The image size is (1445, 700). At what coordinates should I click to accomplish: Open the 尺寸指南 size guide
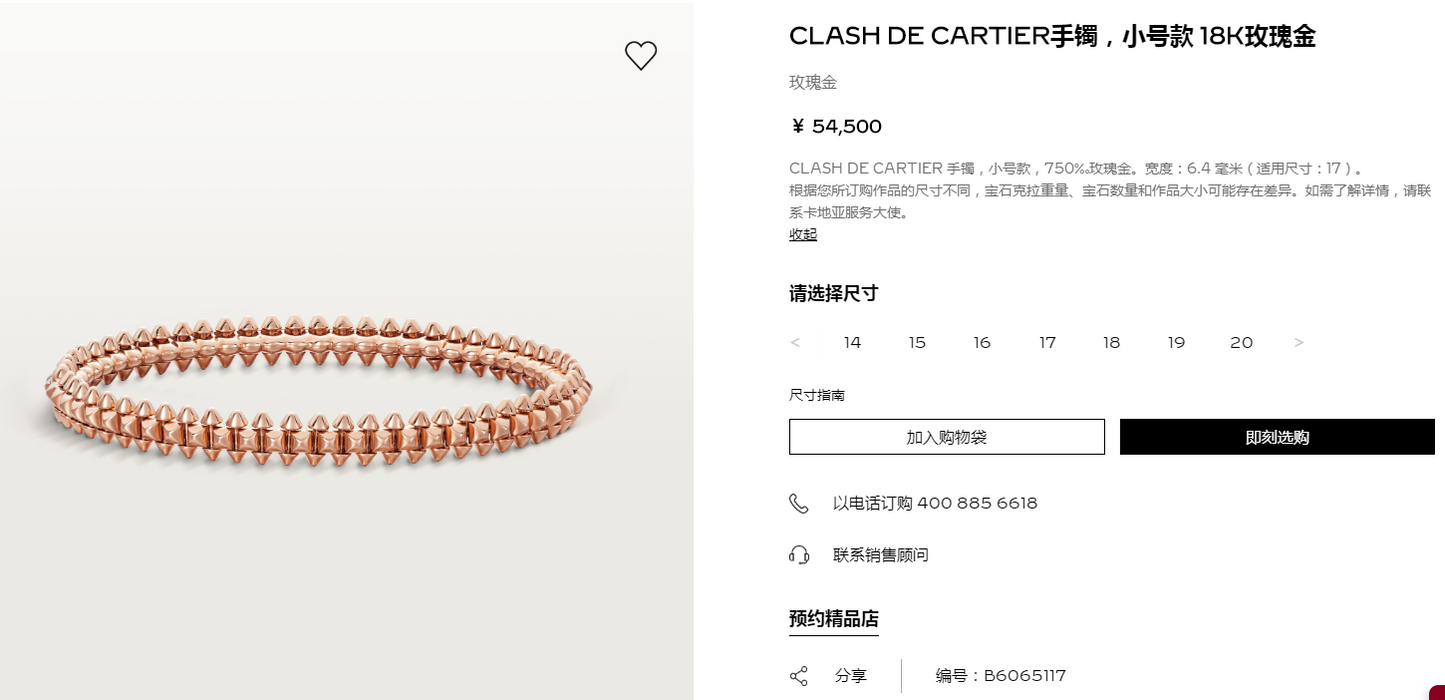(x=817, y=395)
